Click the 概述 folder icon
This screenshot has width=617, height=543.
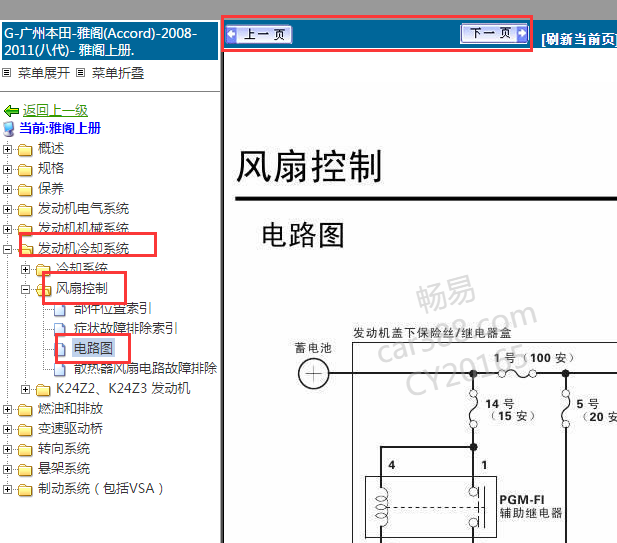coord(25,150)
